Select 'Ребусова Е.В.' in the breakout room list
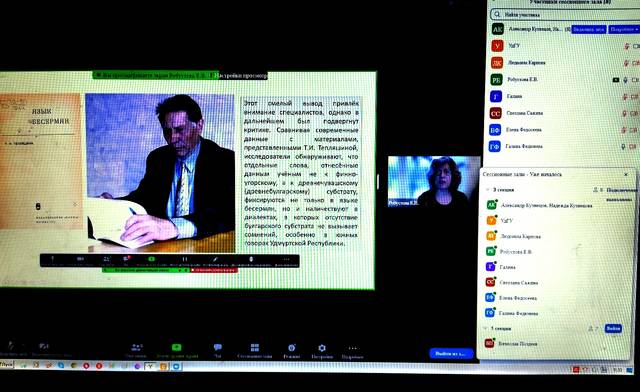The width and height of the screenshot is (640, 392). (x=516, y=252)
